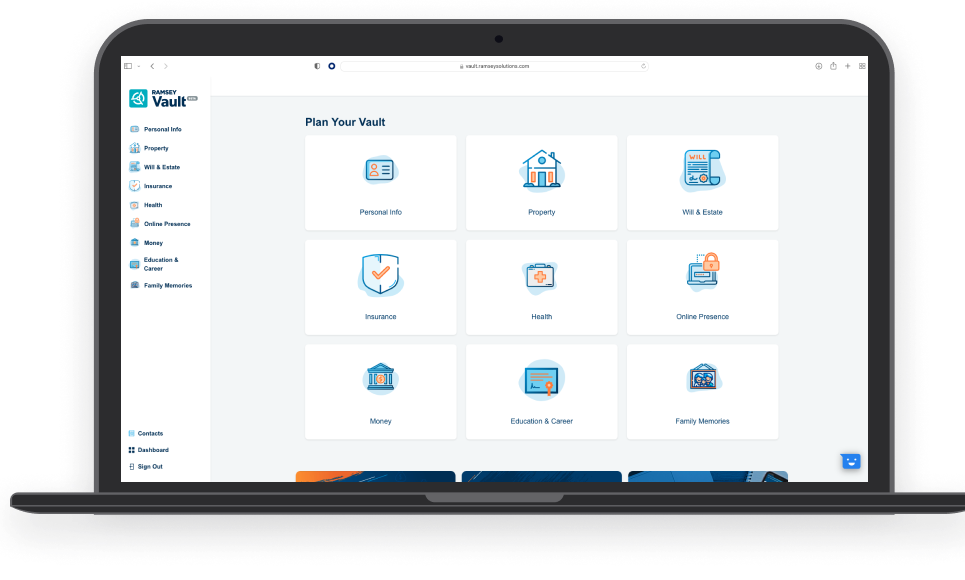This screenshot has height=580, width=965.
Task: Reload page using address bar refresh
Action: [x=643, y=66]
